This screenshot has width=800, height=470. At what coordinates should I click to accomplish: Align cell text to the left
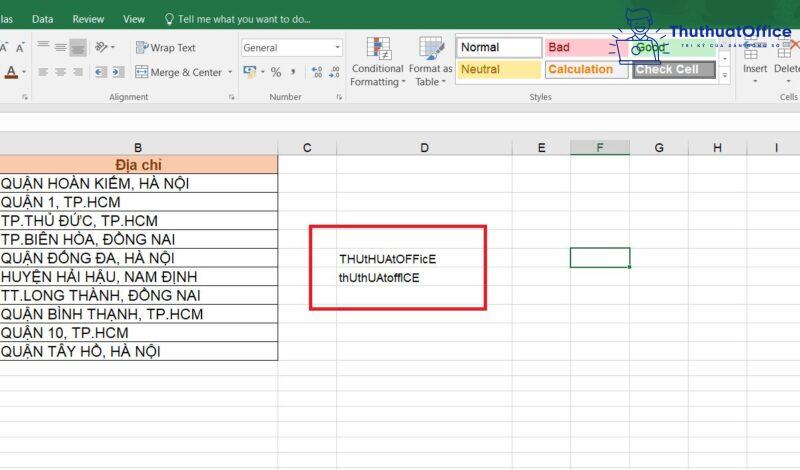coord(43,72)
